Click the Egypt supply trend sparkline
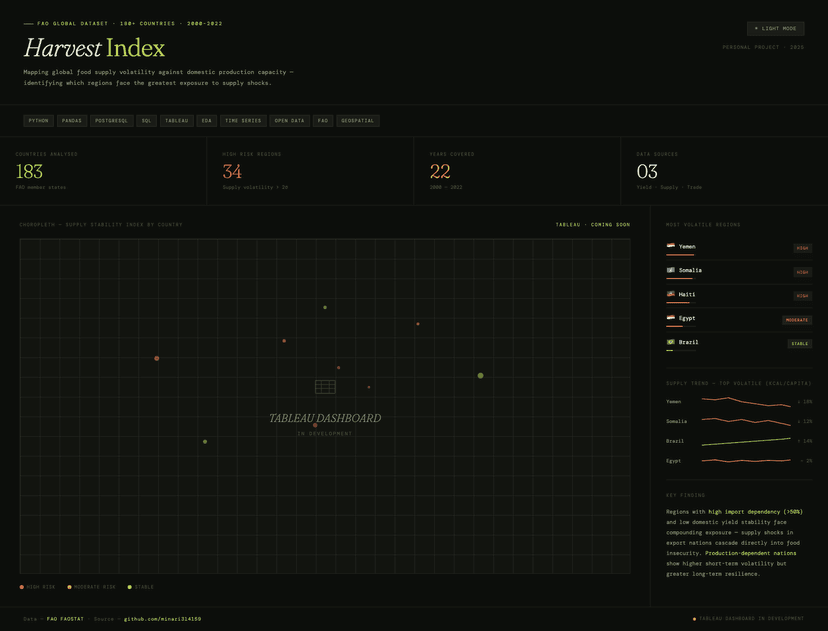828x631 pixels. click(x=746, y=460)
